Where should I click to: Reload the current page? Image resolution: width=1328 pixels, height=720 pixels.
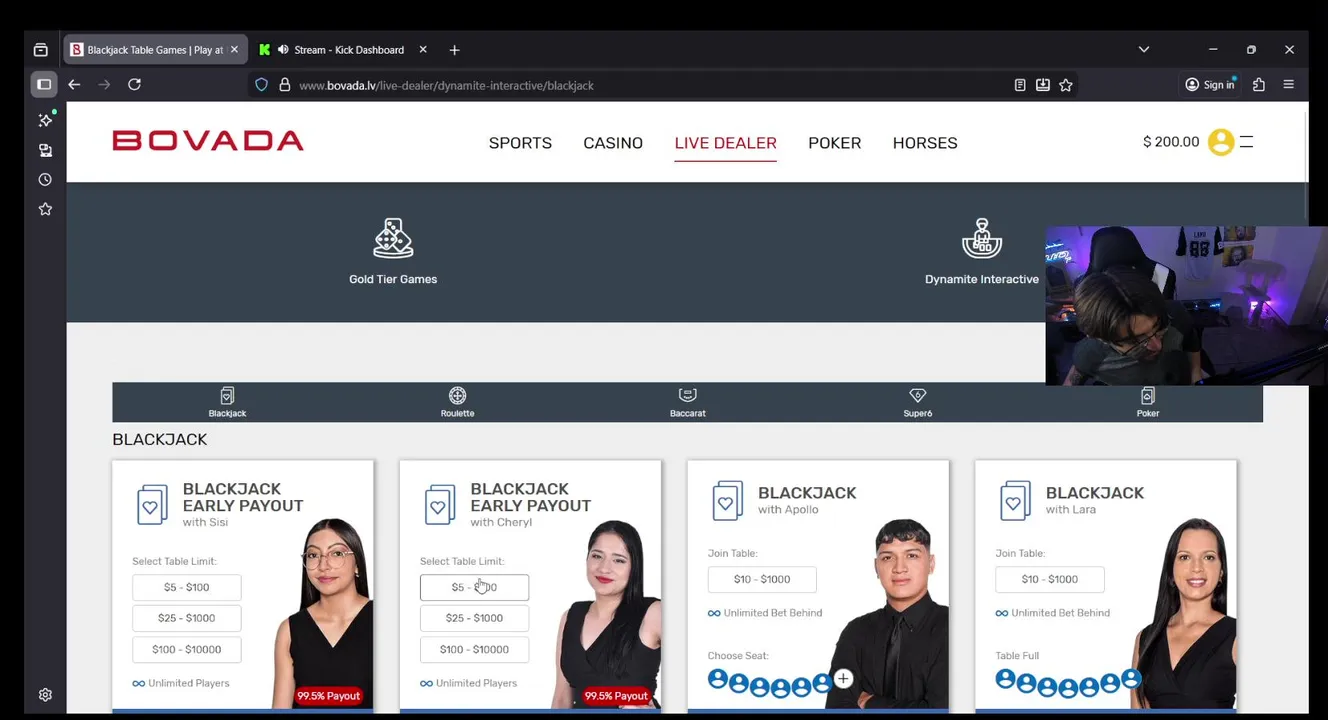[134, 85]
